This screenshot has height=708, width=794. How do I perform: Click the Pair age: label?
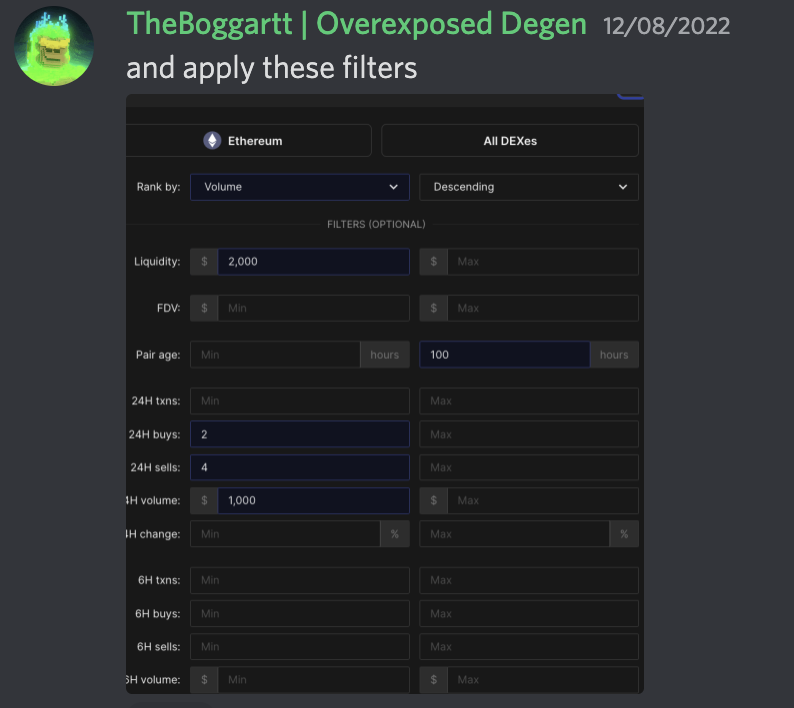pos(158,355)
